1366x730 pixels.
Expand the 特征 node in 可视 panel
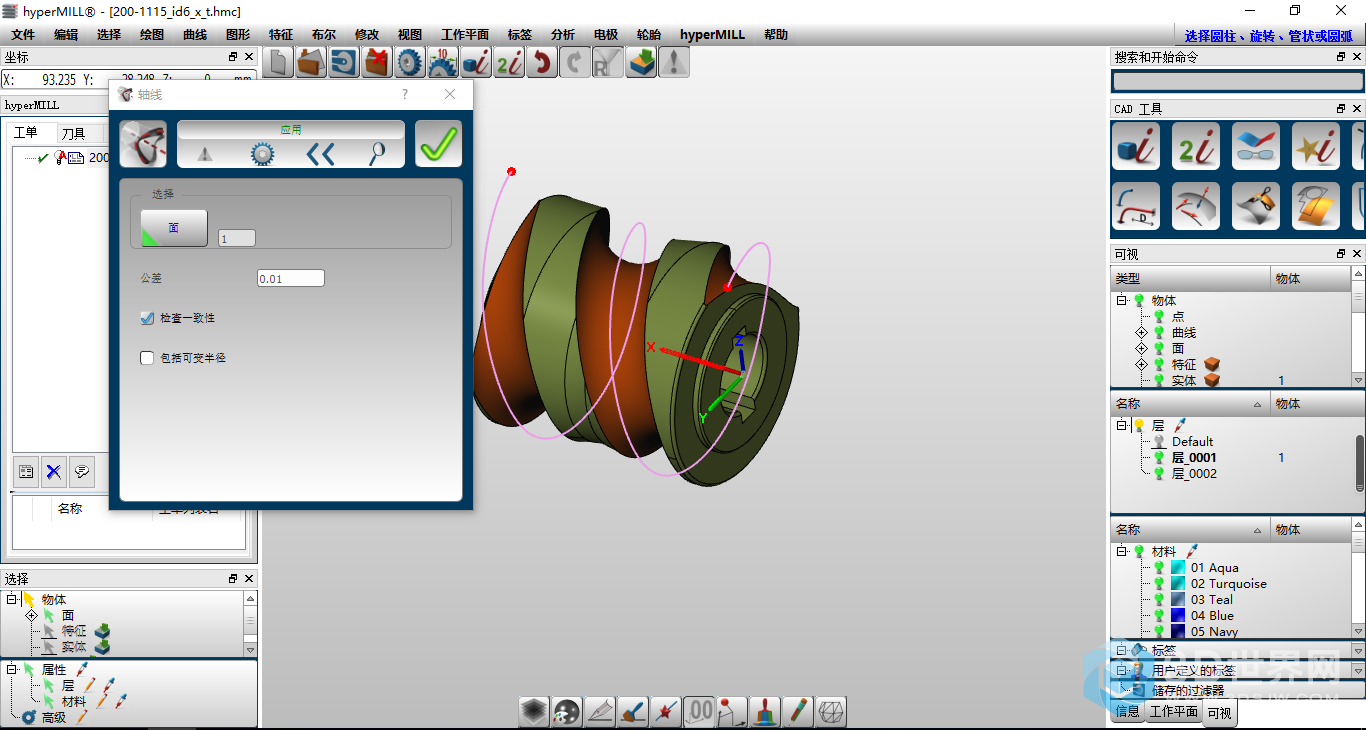tap(1141, 364)
